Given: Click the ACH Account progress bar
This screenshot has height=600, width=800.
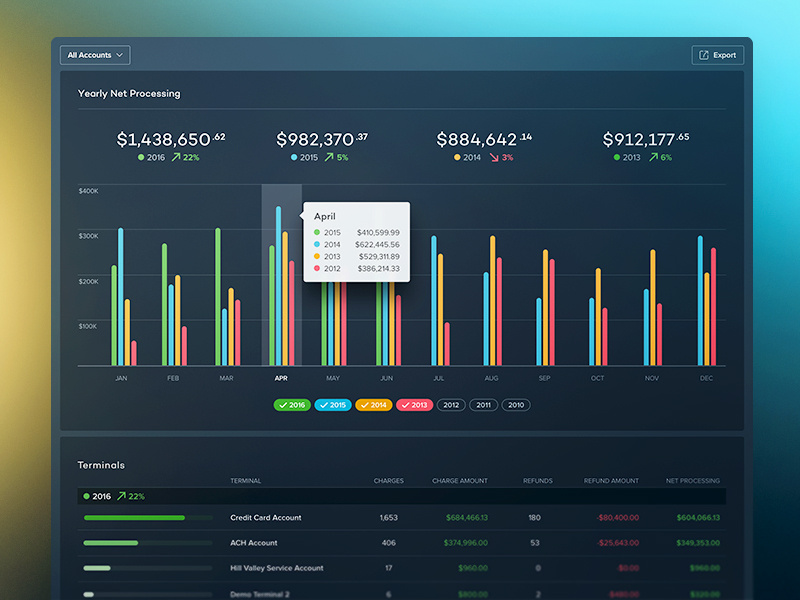Looking at the screenshot, I should [x=148, y=543].
